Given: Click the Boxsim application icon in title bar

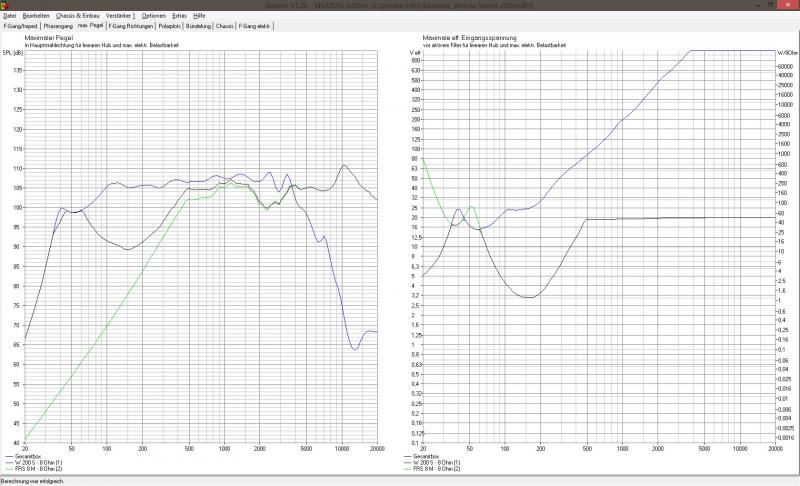Looking at the screenshot, I should 5,5.
